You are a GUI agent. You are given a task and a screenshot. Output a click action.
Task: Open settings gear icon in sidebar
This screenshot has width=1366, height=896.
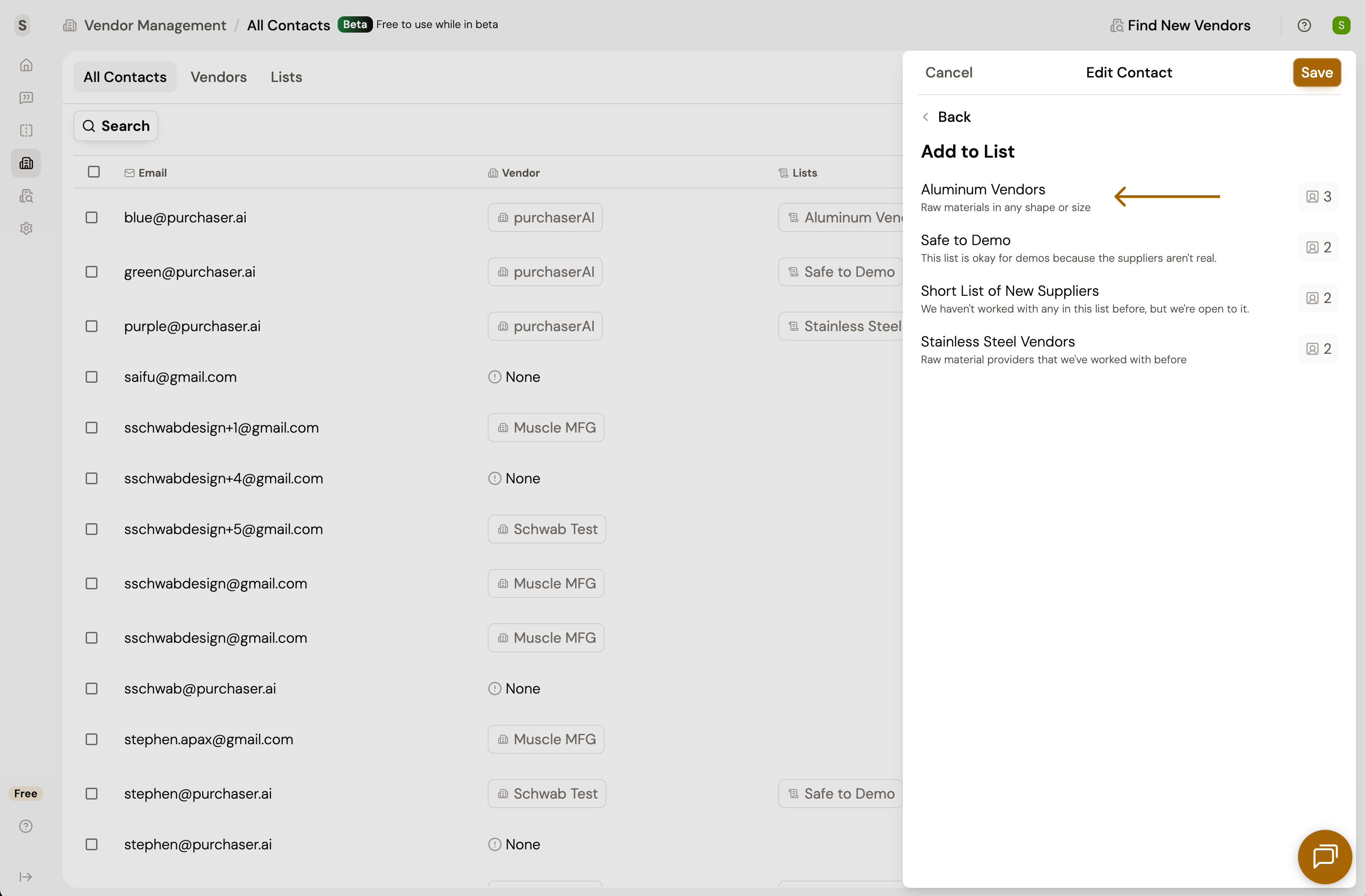point(26,228)
